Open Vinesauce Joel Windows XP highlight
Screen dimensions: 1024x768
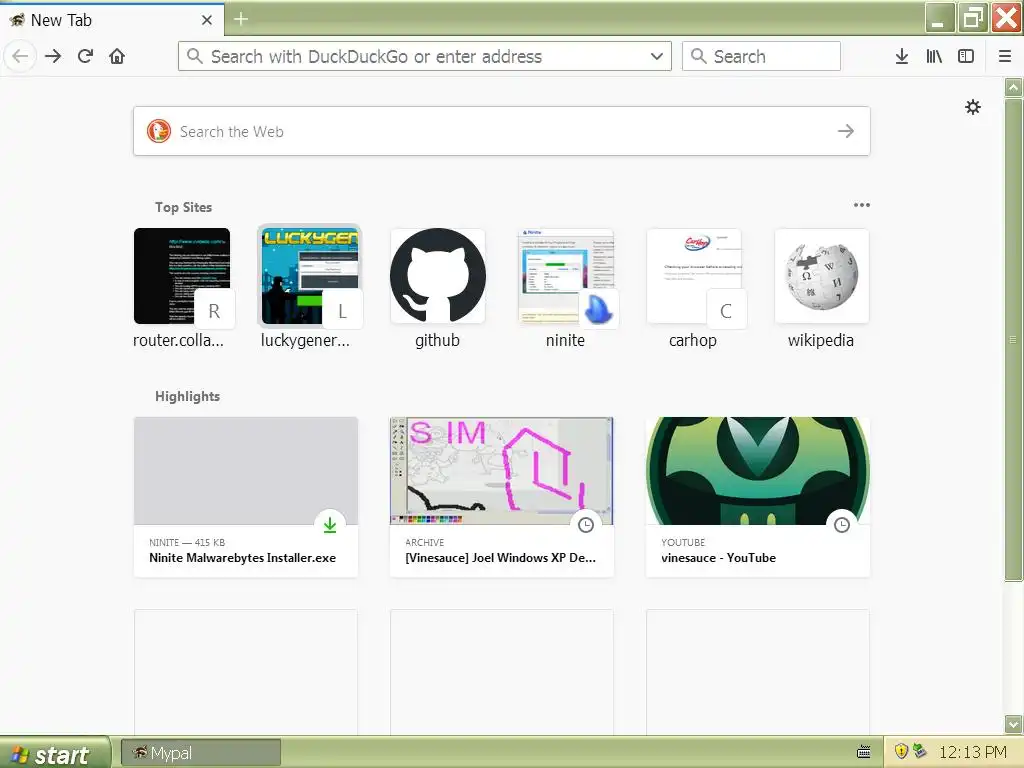point(502,497)
